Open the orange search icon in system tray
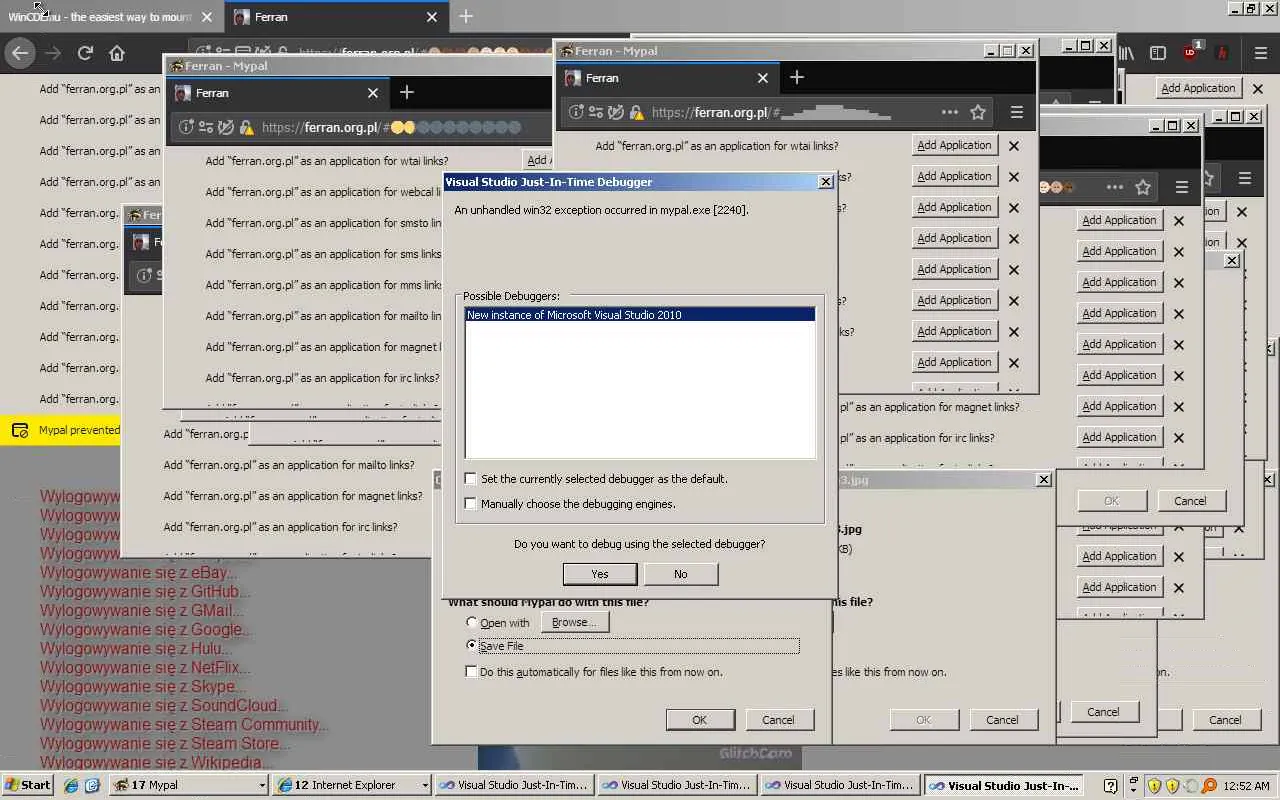1280x800 pixels. point(1210,786)
